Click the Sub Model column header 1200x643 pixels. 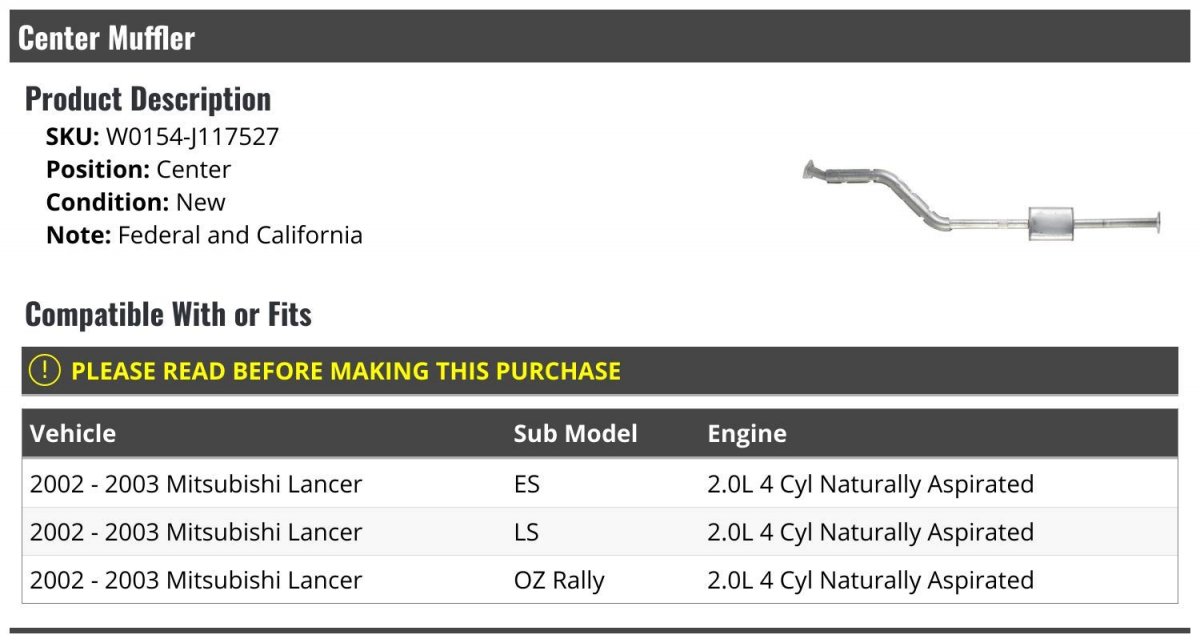(576, 433)
